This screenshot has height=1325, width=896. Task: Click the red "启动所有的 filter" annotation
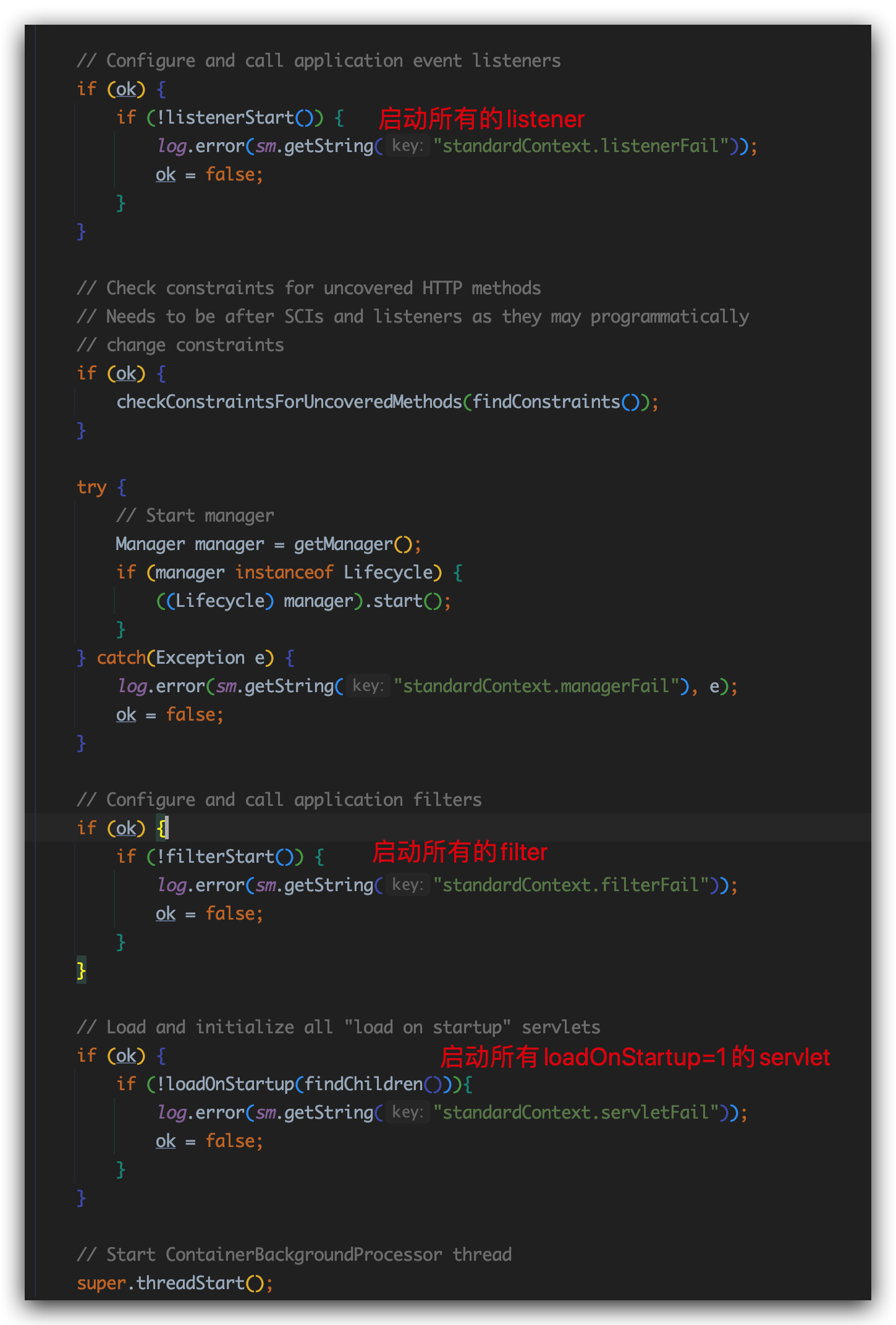click(x=459, y=852)
